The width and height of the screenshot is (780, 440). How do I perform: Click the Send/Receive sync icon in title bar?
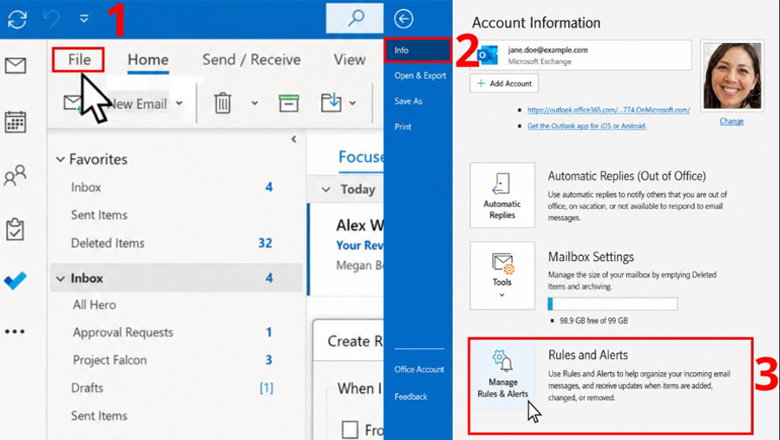pos(17,19)
